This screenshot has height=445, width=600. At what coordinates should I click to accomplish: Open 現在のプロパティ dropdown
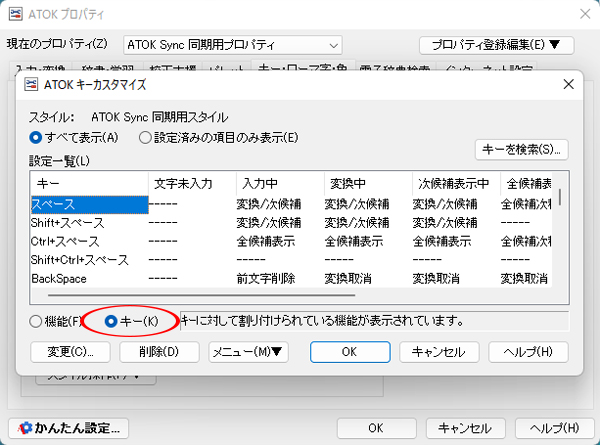233,45
